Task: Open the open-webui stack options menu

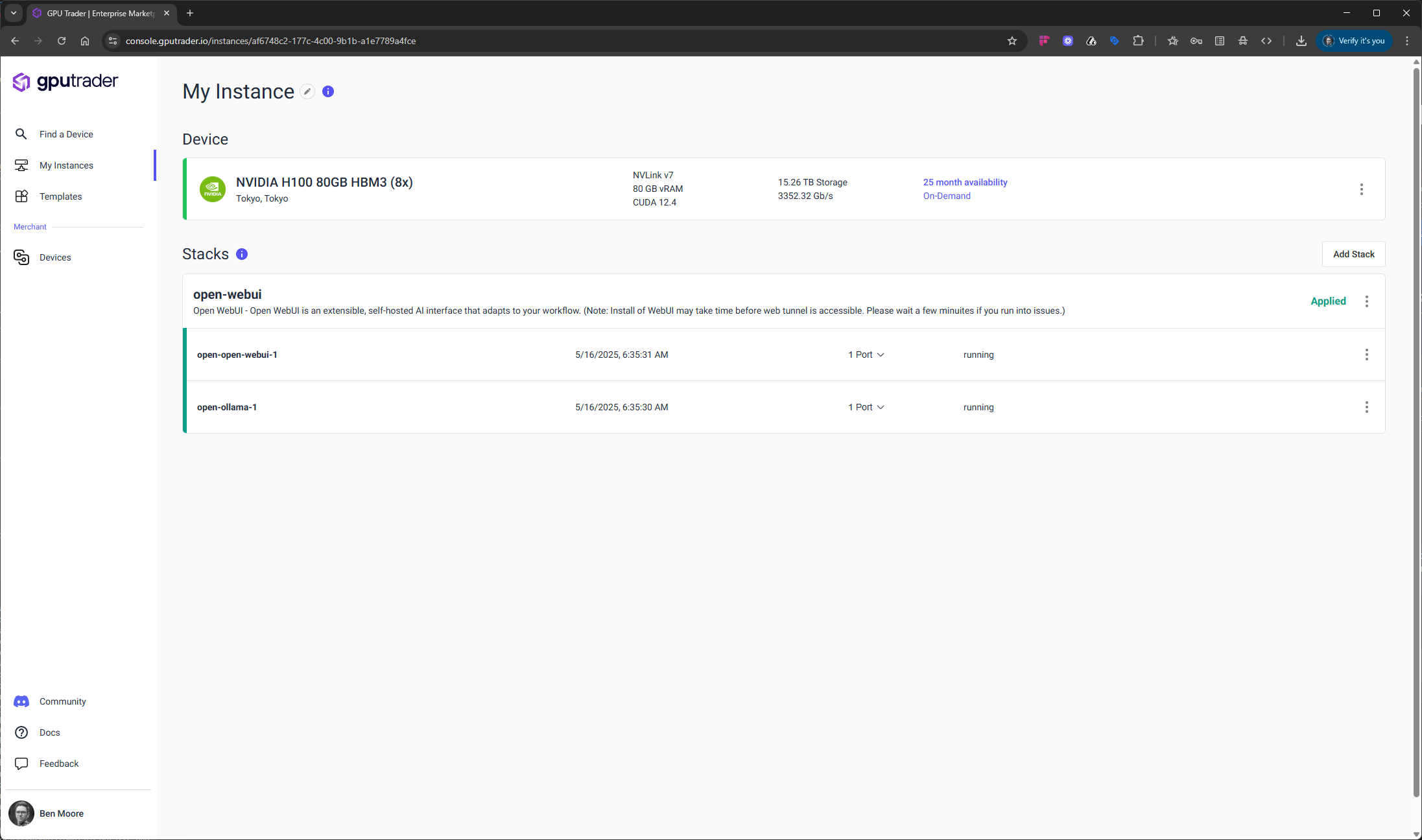Action: (1366, 301)
